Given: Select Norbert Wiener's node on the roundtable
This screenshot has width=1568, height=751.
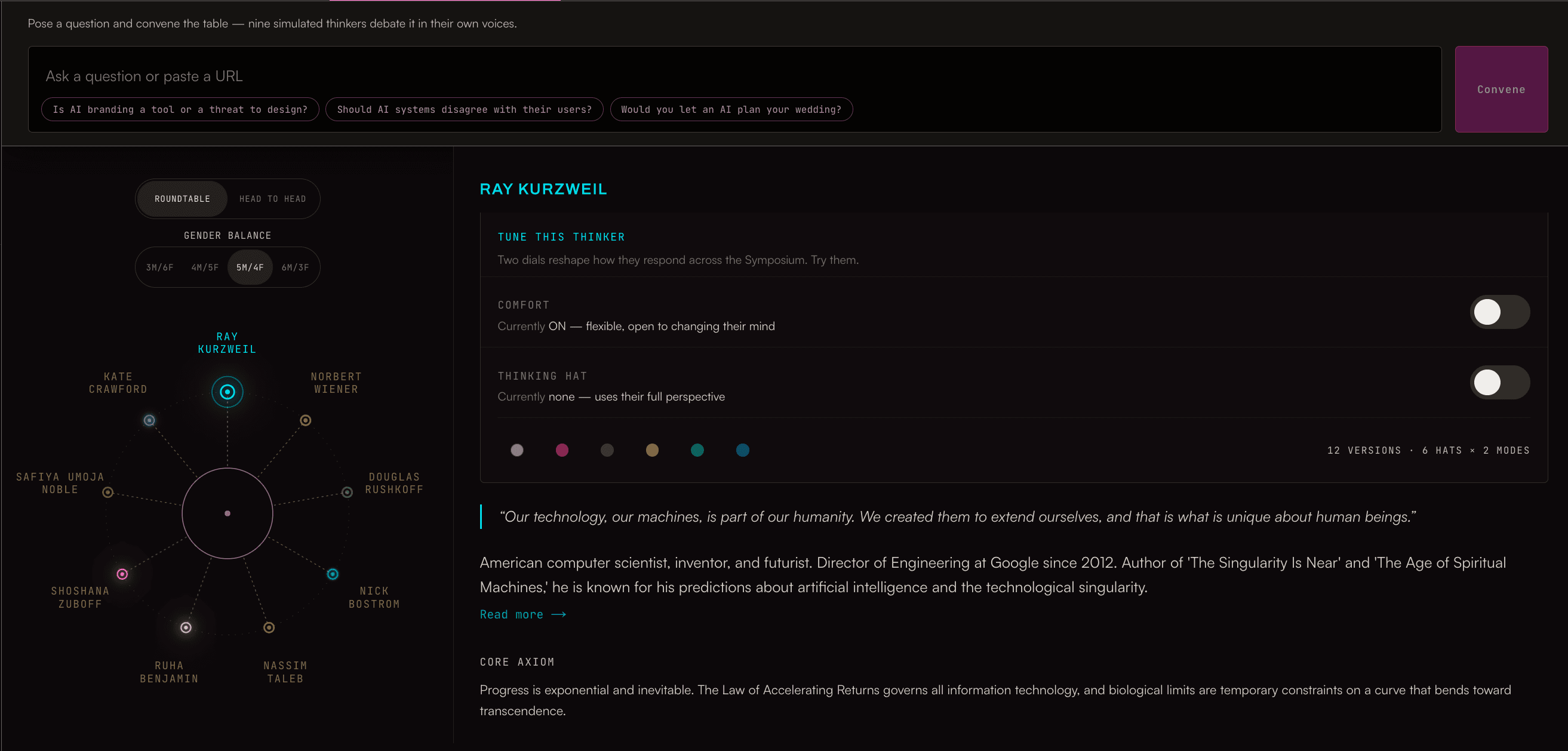Looking at the screenshot, I should pos(306,420).
